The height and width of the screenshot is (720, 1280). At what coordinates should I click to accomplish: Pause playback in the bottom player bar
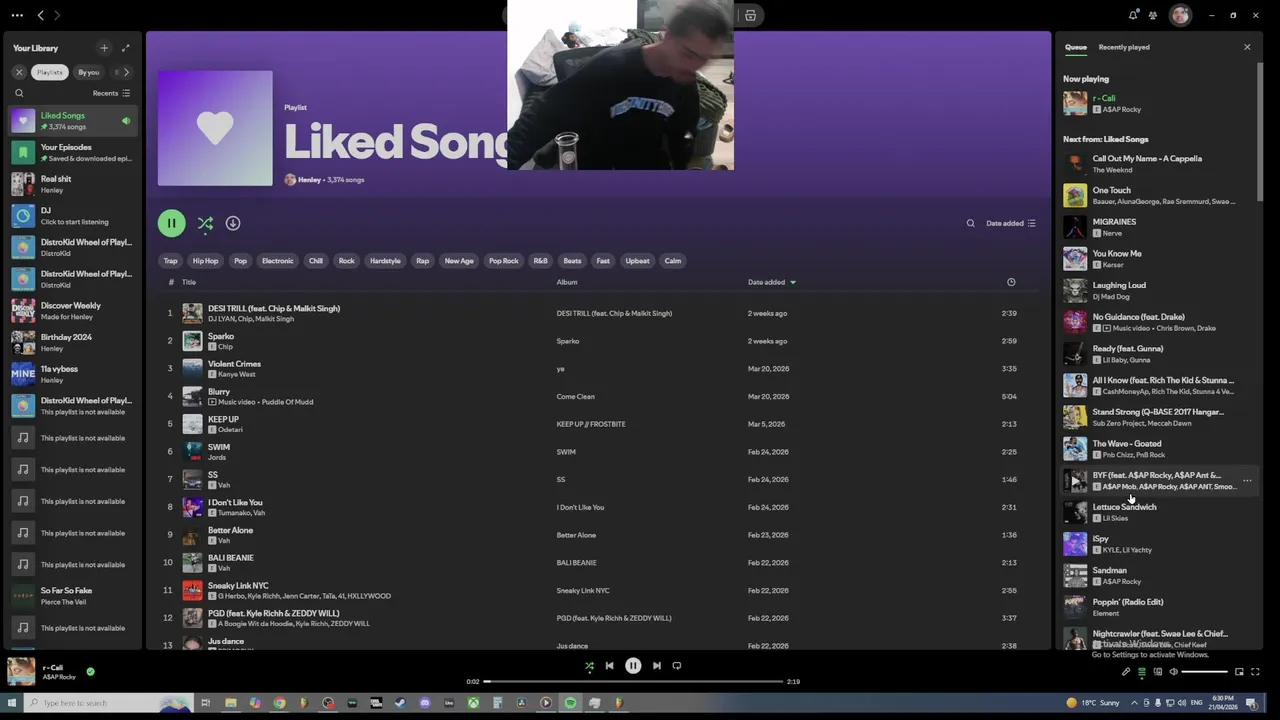[633, 666]
